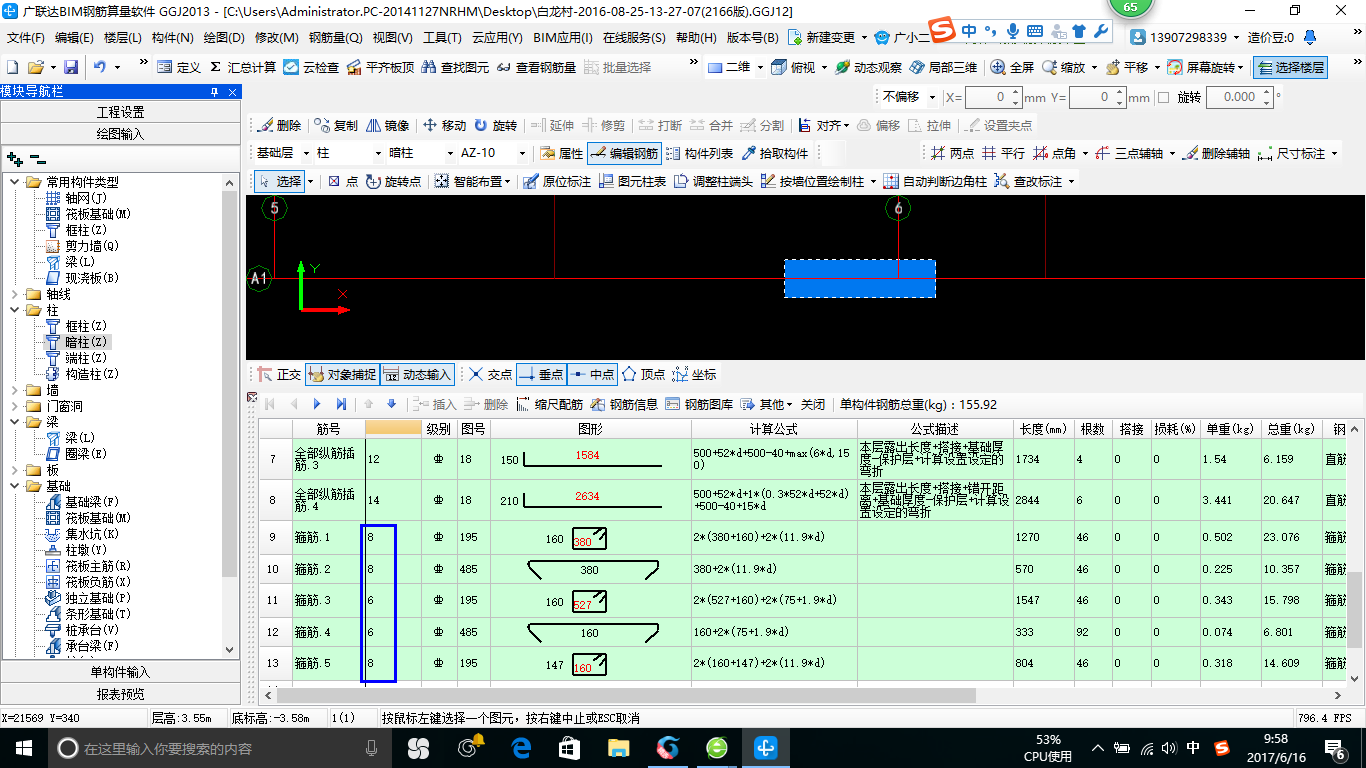
Task: Expand the 门窗洞 tree node
Action: click(15, 406)
